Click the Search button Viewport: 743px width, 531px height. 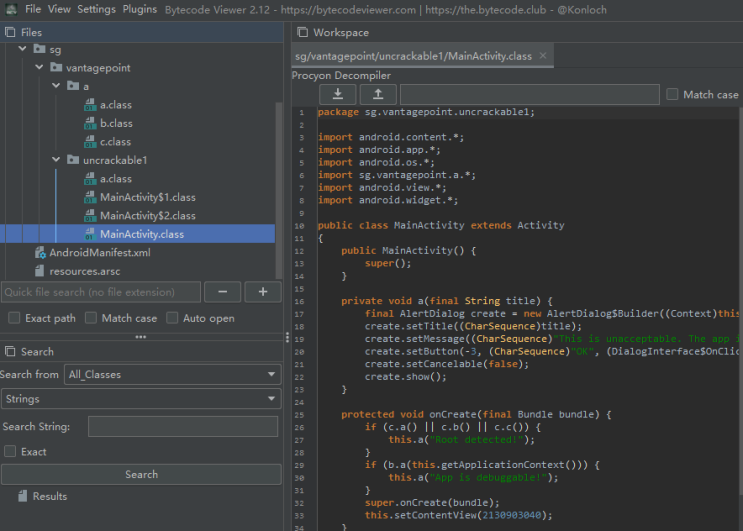tap(141, 474)
